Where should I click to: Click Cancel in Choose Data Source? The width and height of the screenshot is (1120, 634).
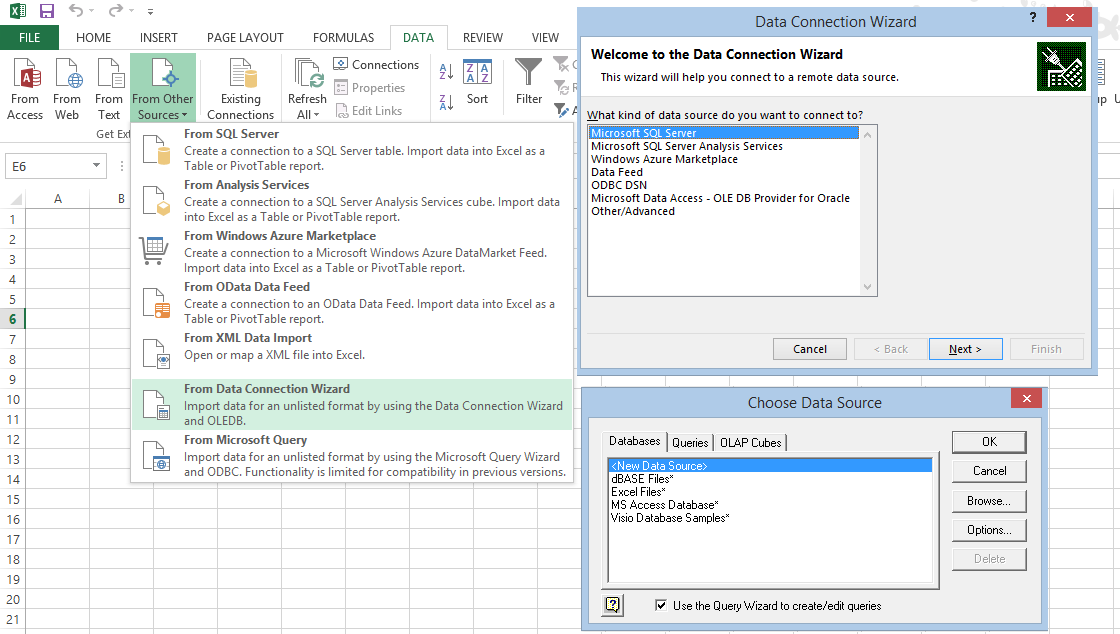coord(989,471)
